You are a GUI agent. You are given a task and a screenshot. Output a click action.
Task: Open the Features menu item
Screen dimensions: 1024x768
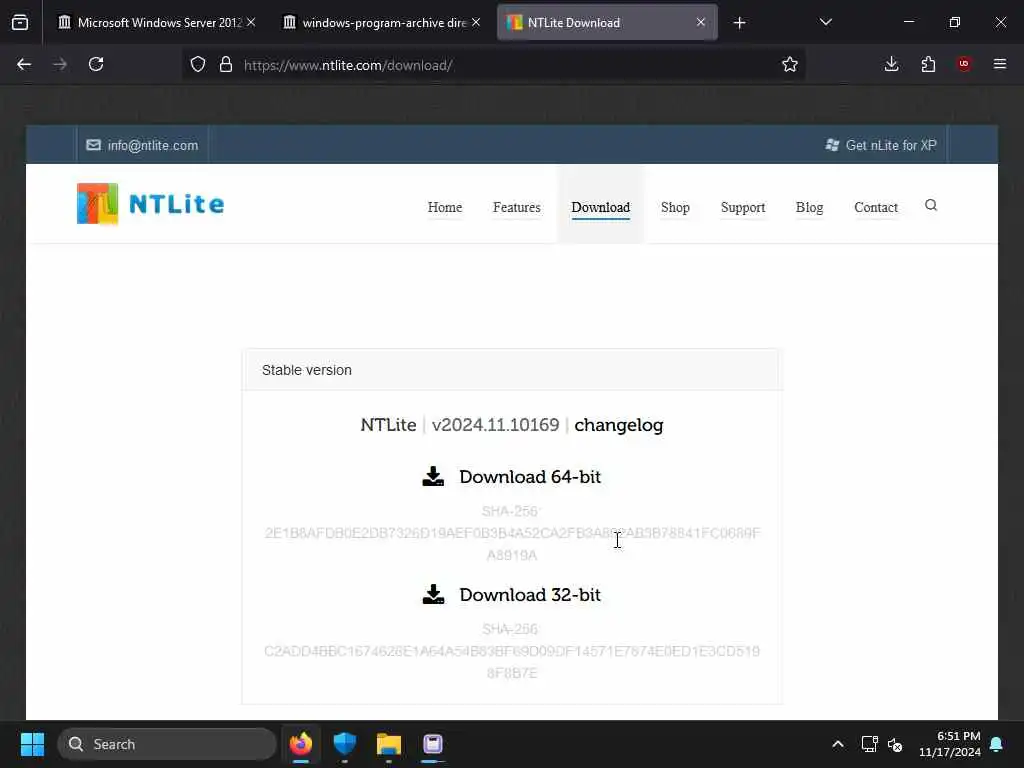(517, 207)
